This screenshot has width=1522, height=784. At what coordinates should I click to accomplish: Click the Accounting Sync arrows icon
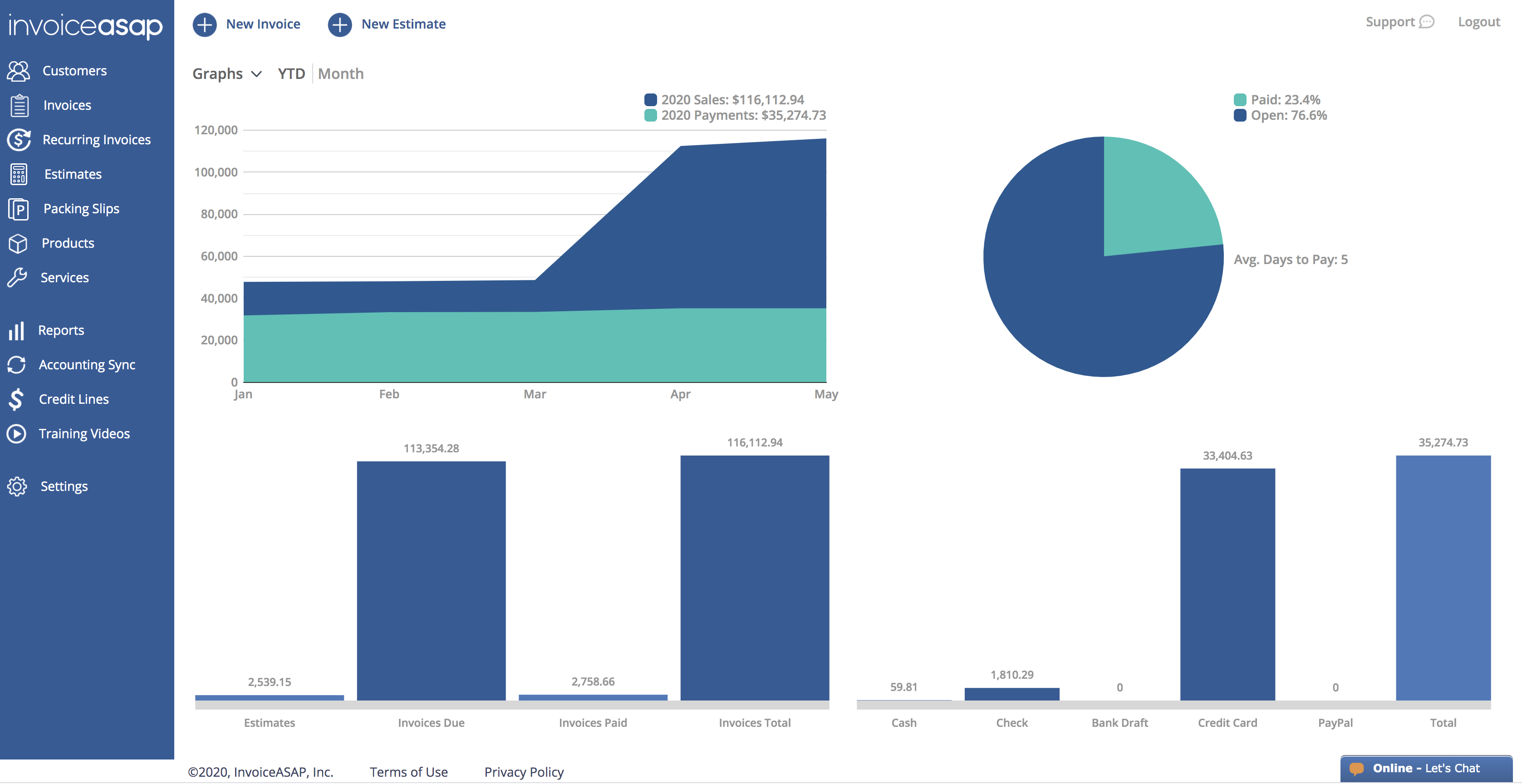click(x=16, y=364)
